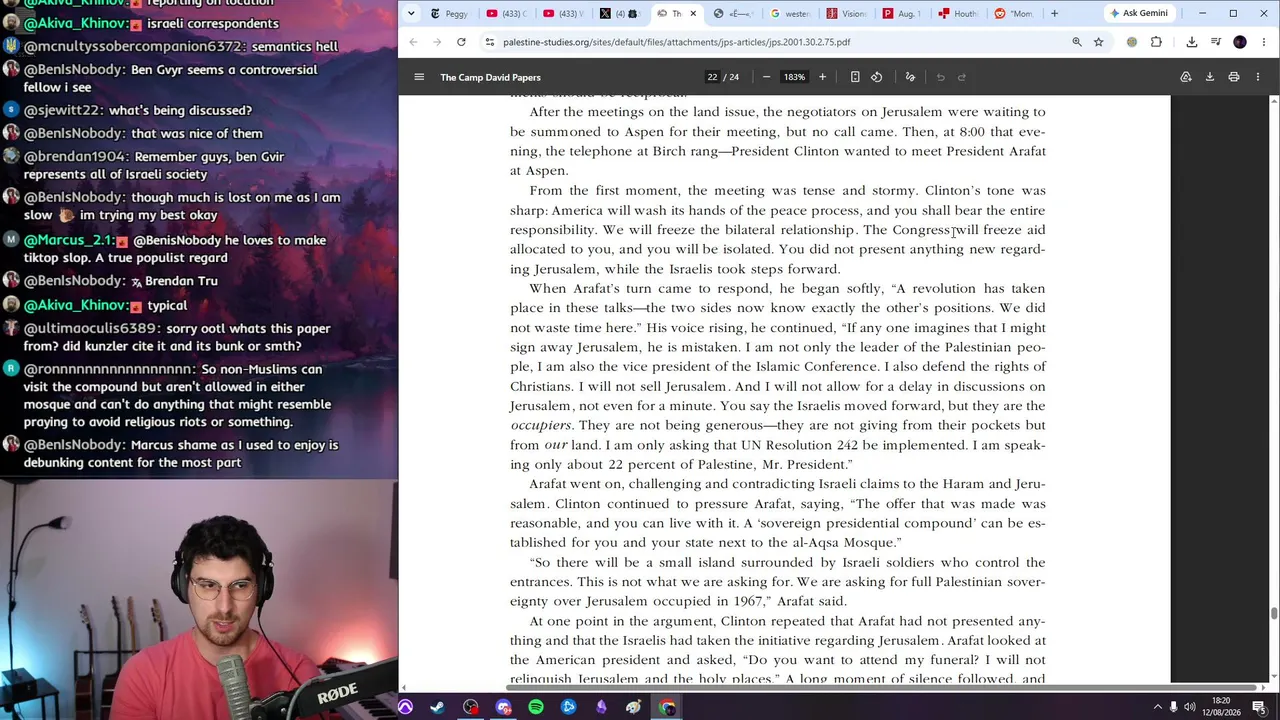Switch to the Reddit 'Mom' tab
1280x720 pixels.
pos(1016,14)
